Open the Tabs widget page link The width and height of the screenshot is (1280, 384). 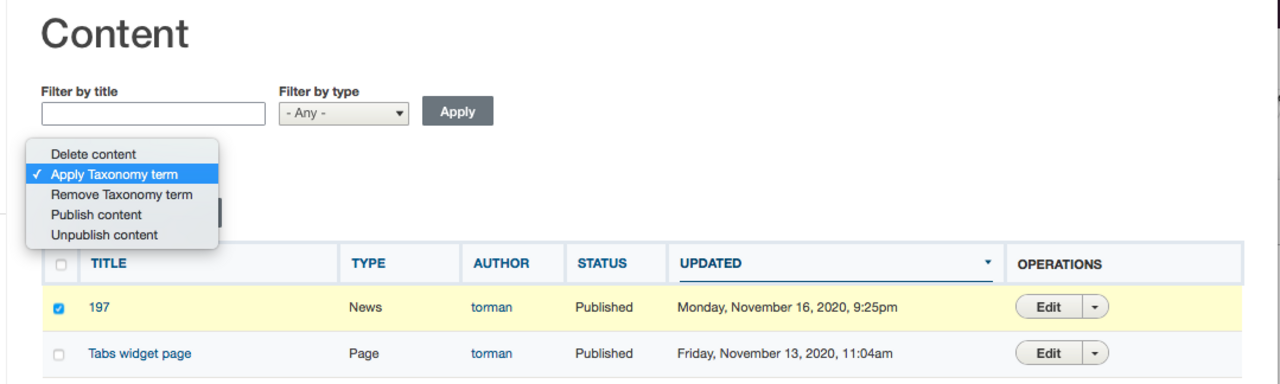(x=140, y=353)
